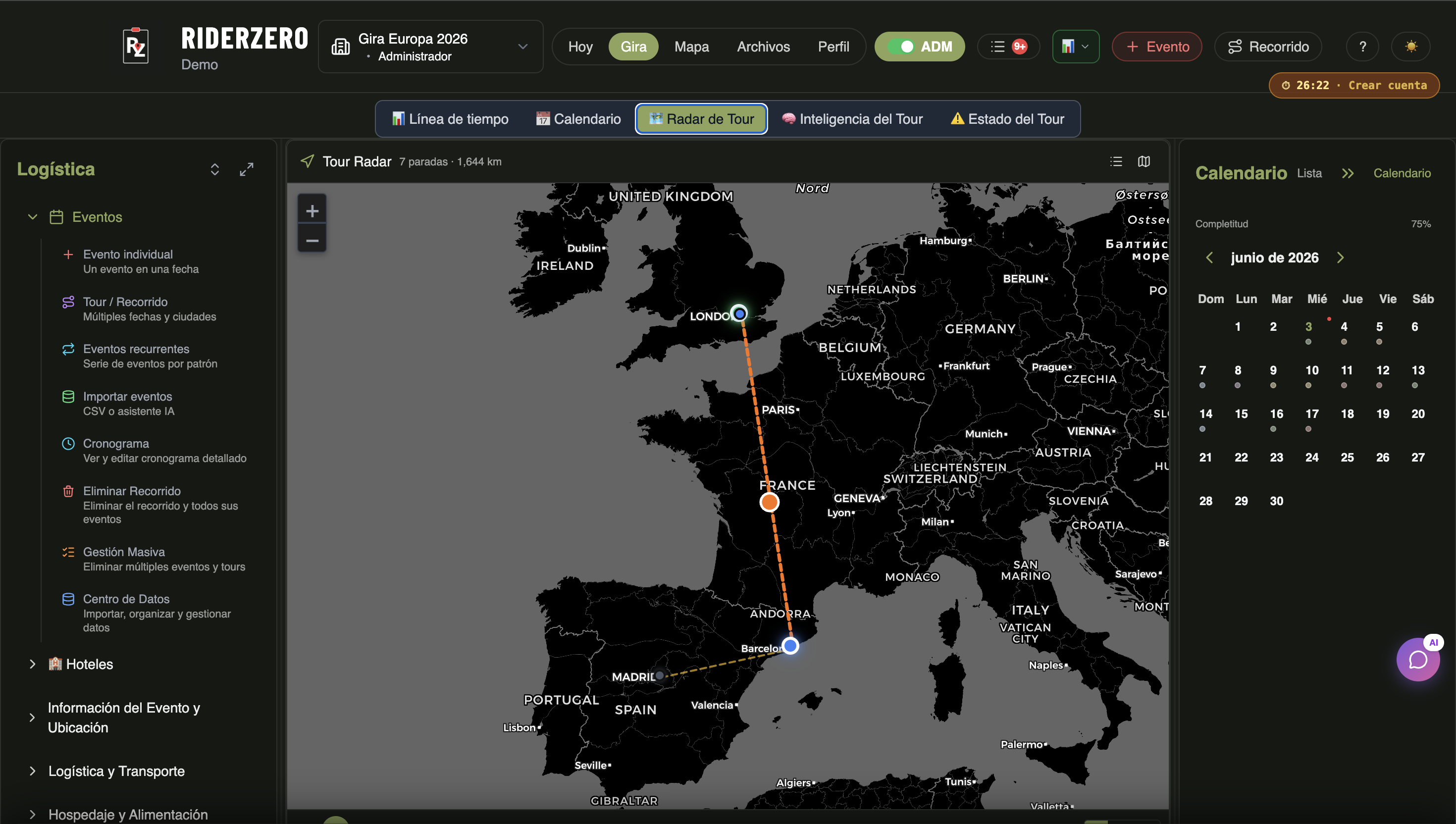Zoom out on the map
1456x824 pixels.
pyautogui.click(x=312, y=241)
